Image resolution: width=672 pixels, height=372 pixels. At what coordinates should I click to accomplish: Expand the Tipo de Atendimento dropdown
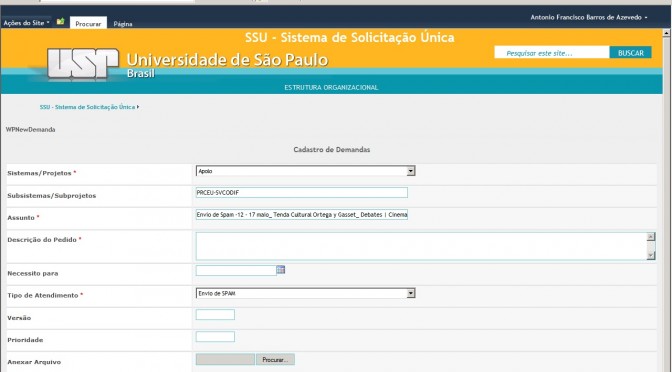(411, 294)
